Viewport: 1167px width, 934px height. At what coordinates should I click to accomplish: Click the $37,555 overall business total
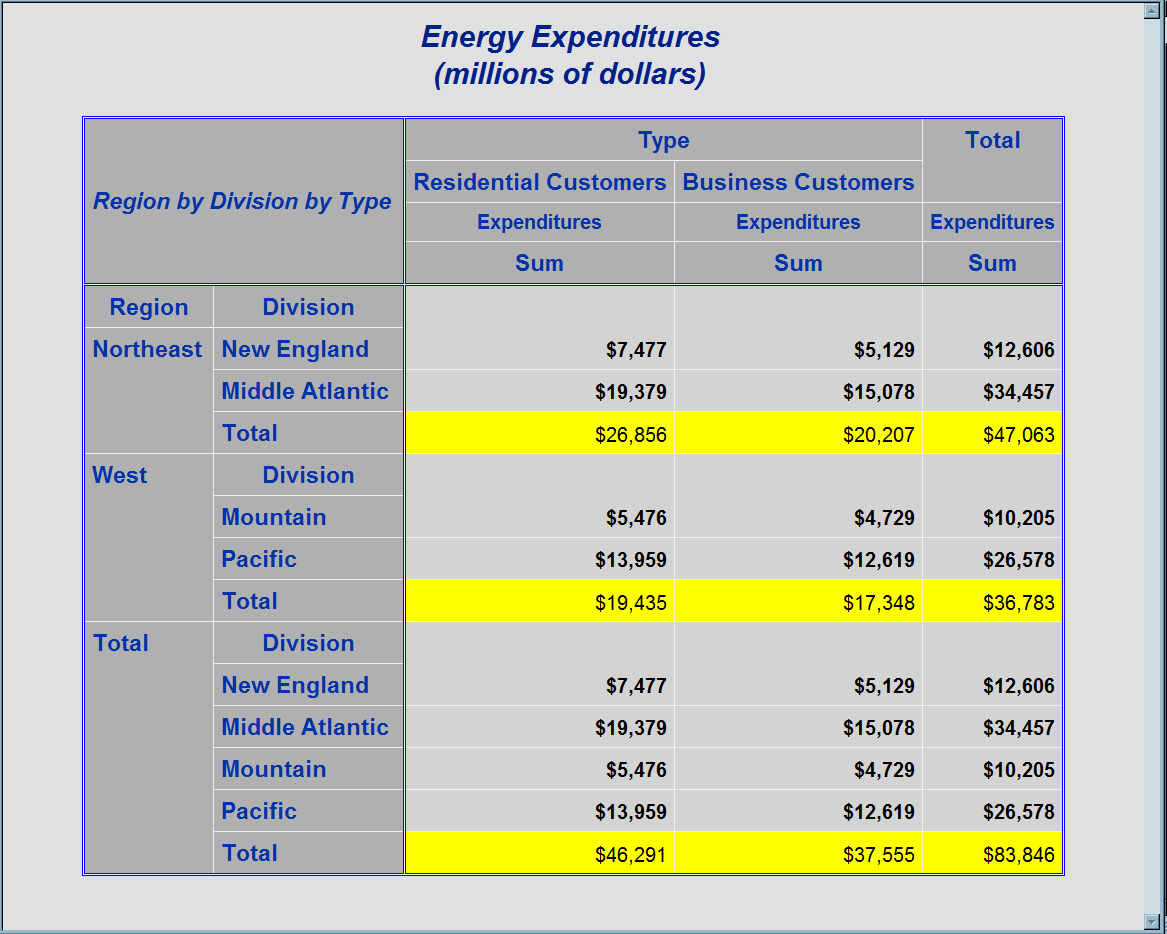(798, 854)
